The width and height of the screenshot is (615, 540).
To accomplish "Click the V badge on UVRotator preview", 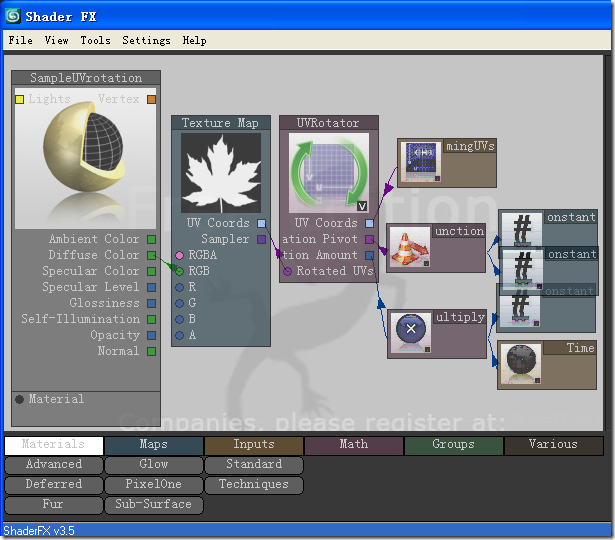I will coord(362,206).
